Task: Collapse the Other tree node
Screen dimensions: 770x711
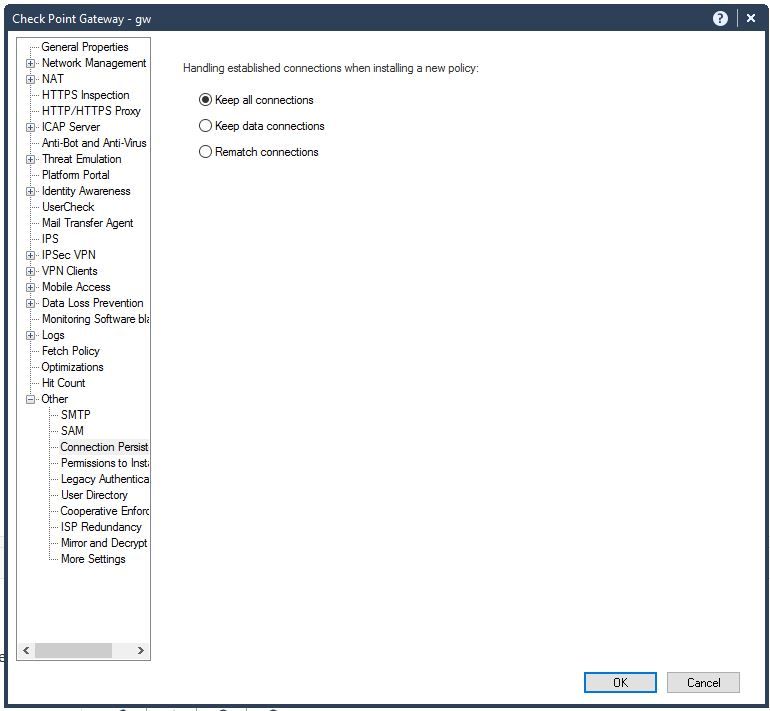Action: click(x=31, y=399)
